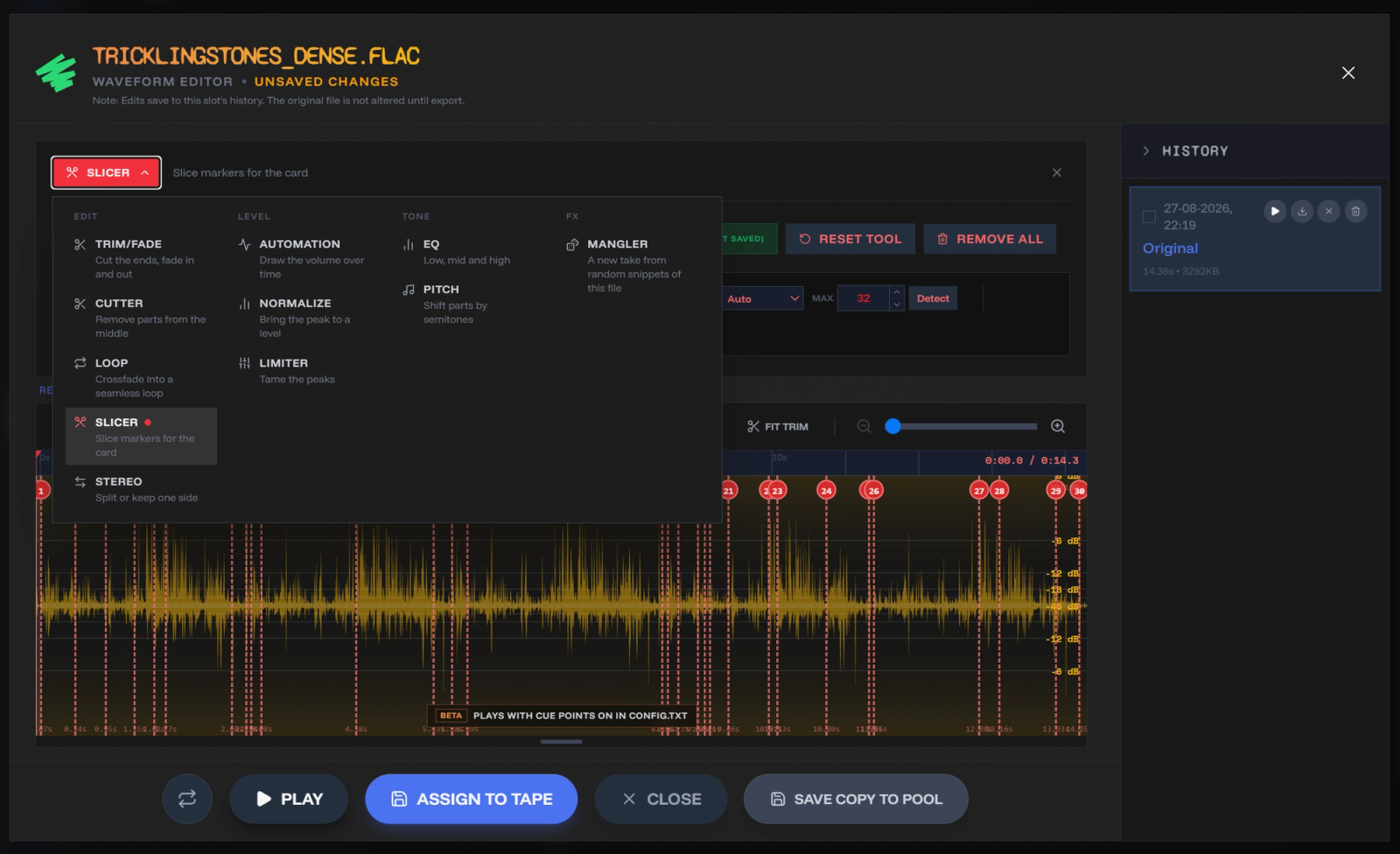Zoom in the waveform with plus magnifier
Viewport: 1400px width, 854px height.
point(1058,426)
